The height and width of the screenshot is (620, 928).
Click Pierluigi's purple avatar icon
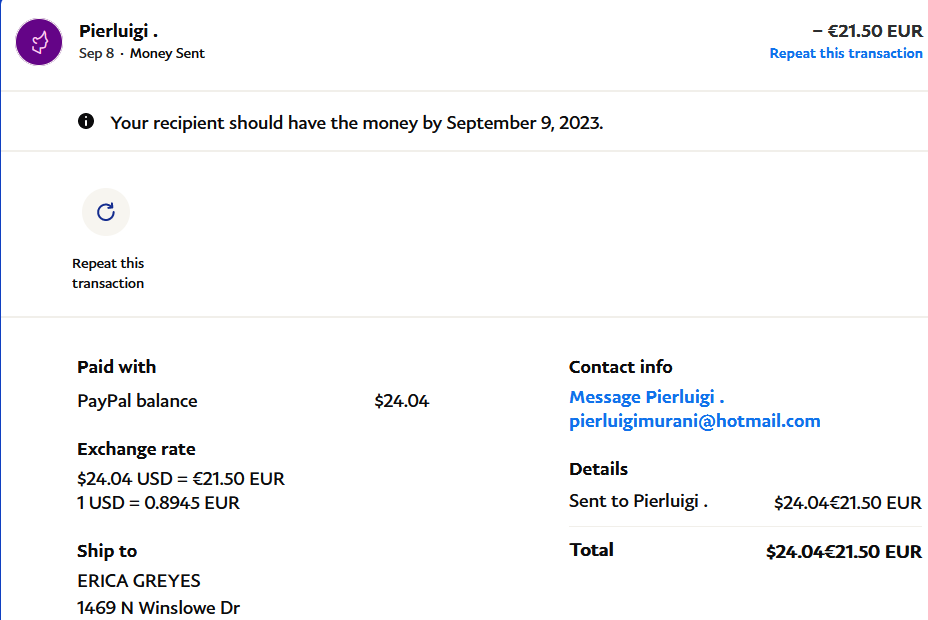40,41
